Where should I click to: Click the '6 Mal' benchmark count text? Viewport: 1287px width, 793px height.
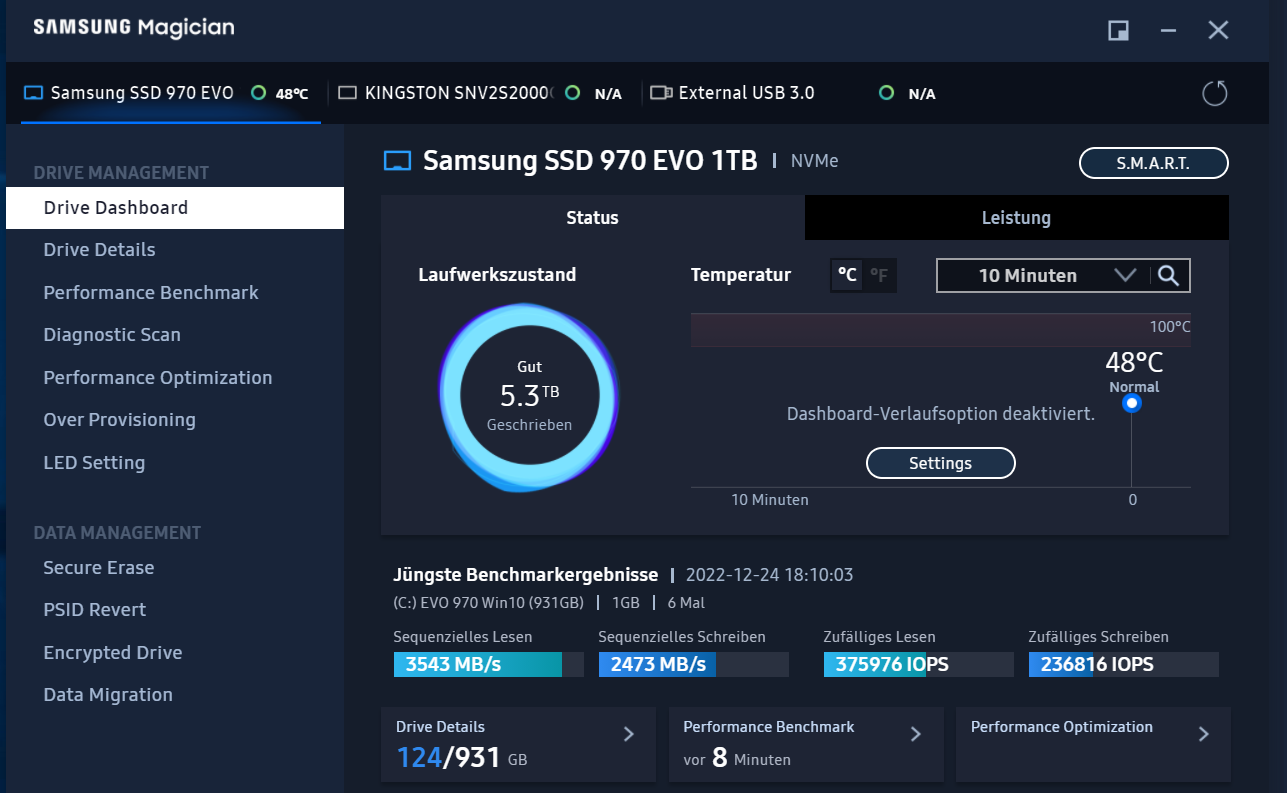[687, 603]
